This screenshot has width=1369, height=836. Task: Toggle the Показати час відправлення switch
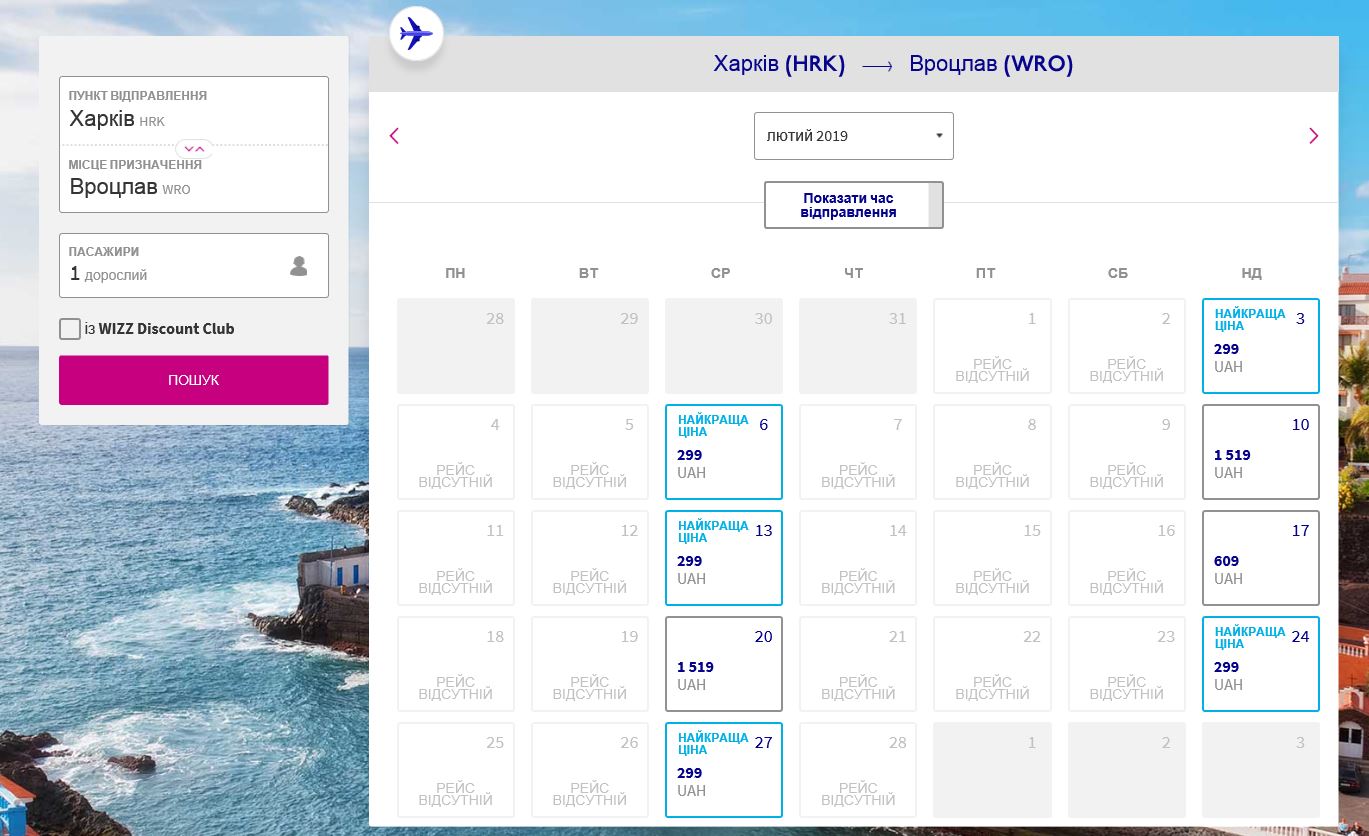(x=853, y=205)
